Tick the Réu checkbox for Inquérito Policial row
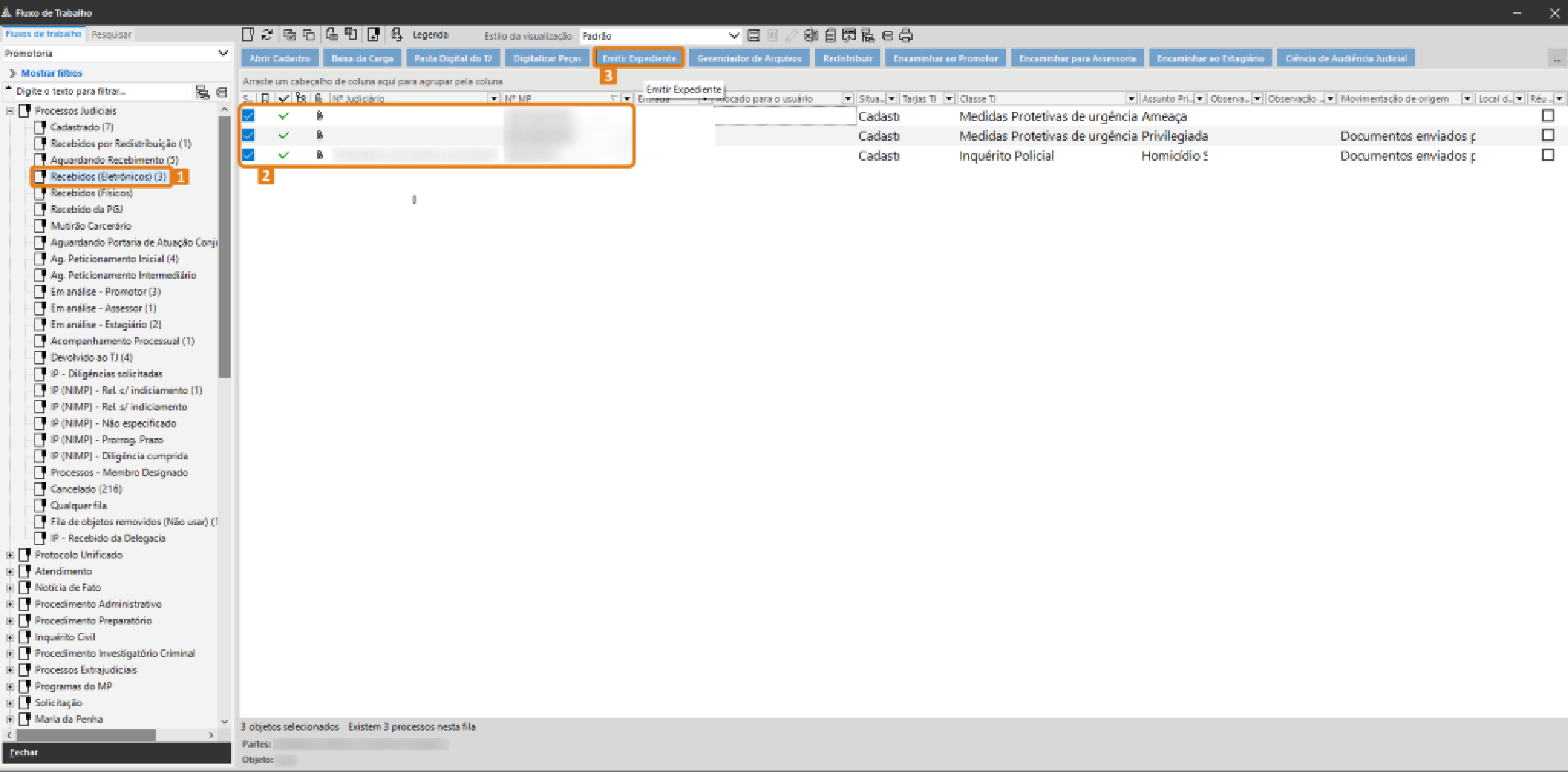 click(1547, 155)
